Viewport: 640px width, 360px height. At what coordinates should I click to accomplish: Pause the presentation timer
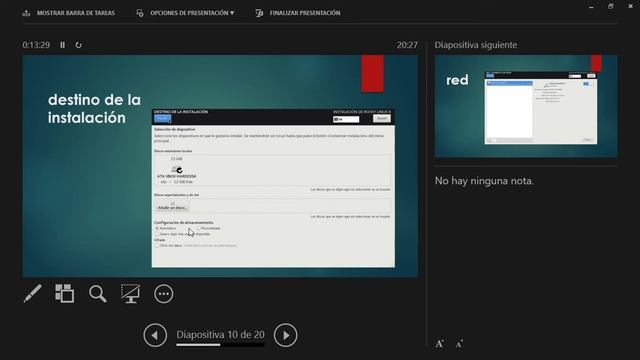pos(62,45)
